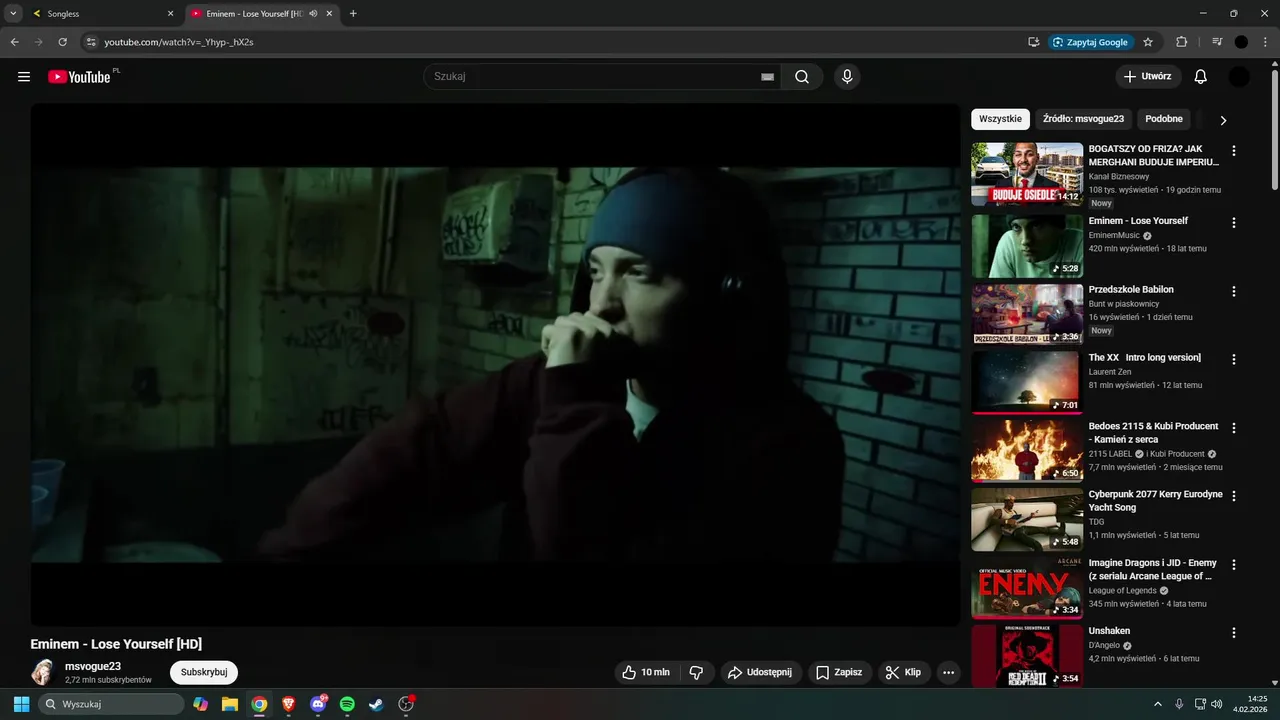Screen dimensions: 1280x720
Task: View site information icon in address bar
Action: click(x=91, y=42)
